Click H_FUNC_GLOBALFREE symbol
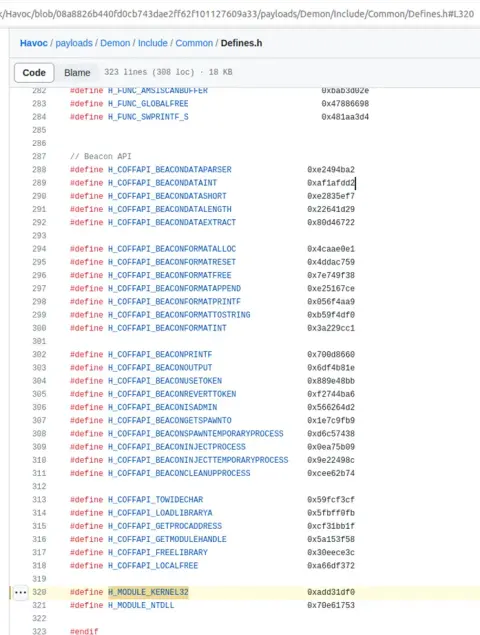 point(148,104)
